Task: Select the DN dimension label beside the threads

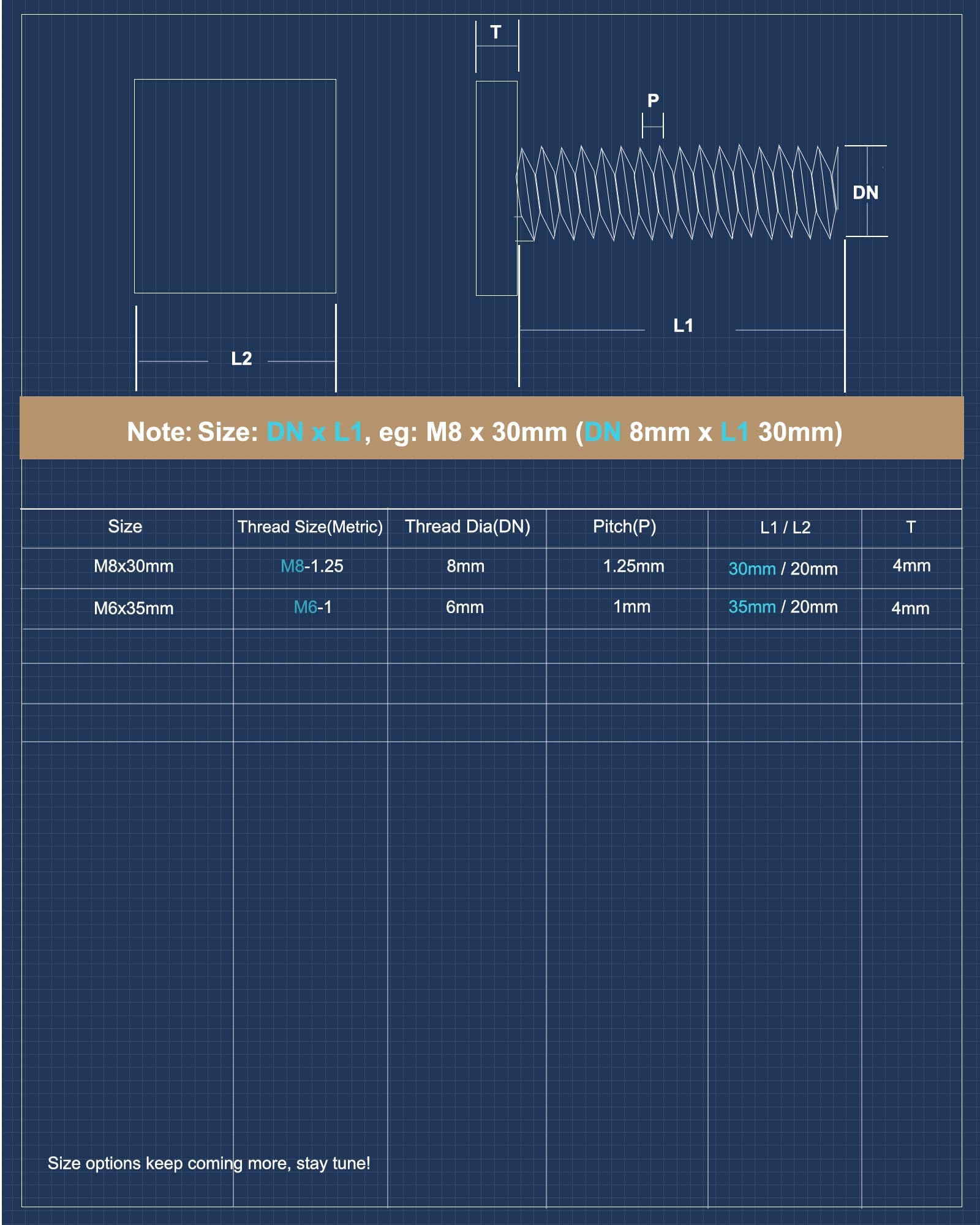Action: tap(865, 193)
